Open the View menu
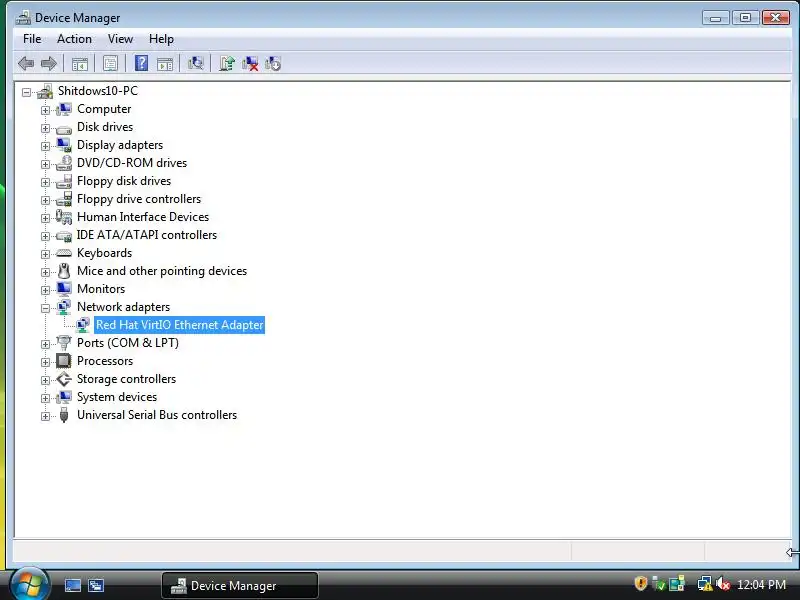Viewport: 800px width, 600px height. (120, 39)
